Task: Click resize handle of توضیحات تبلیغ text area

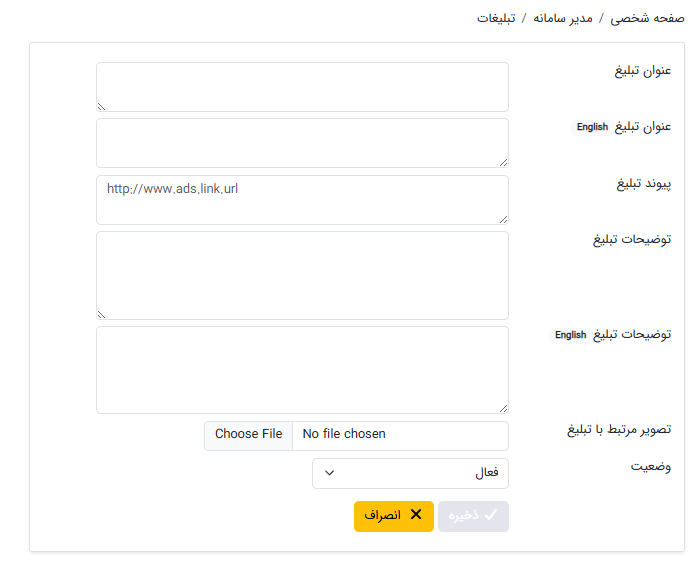Action: tap(102, 313)
